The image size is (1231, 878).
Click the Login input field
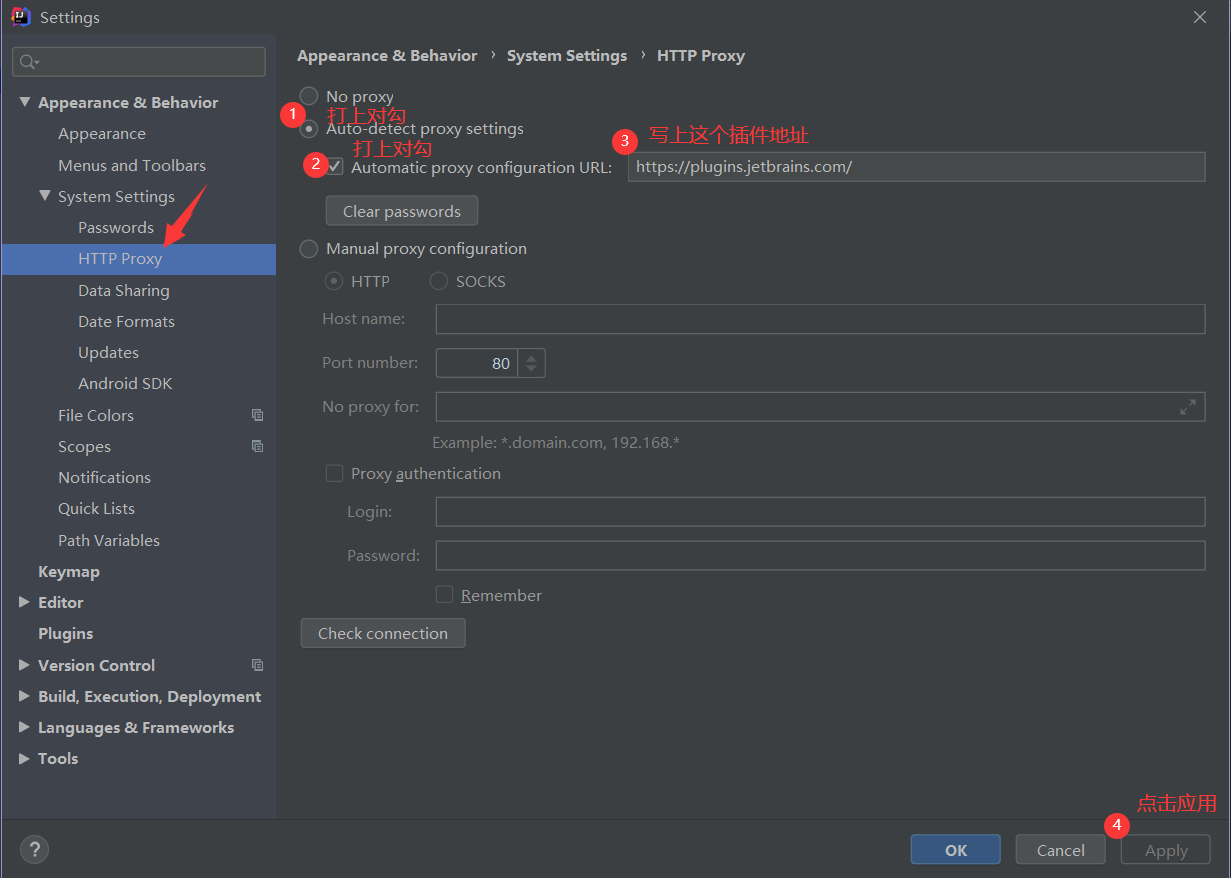[821, 511]
